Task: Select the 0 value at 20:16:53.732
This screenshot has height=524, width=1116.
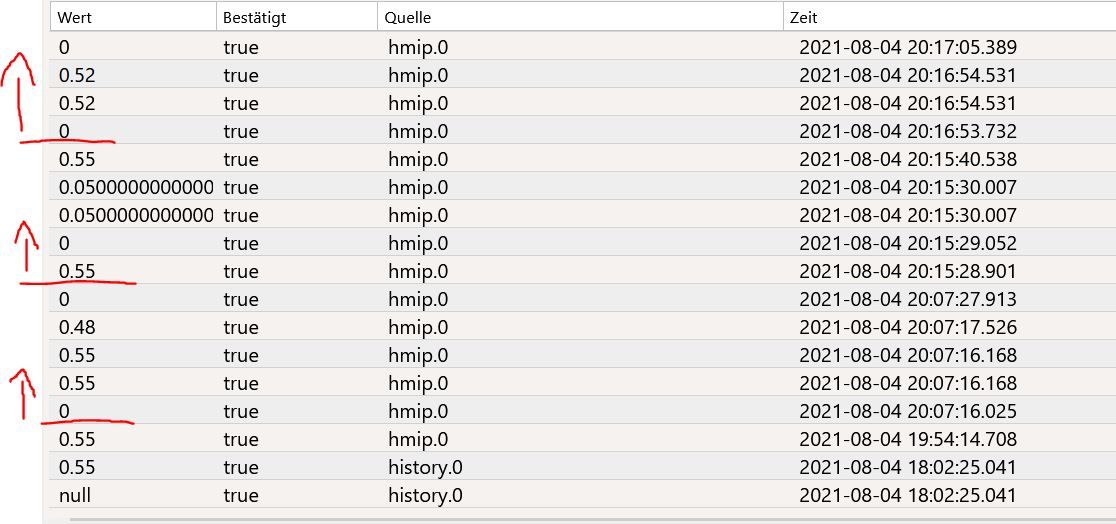Action: point(64,132)
